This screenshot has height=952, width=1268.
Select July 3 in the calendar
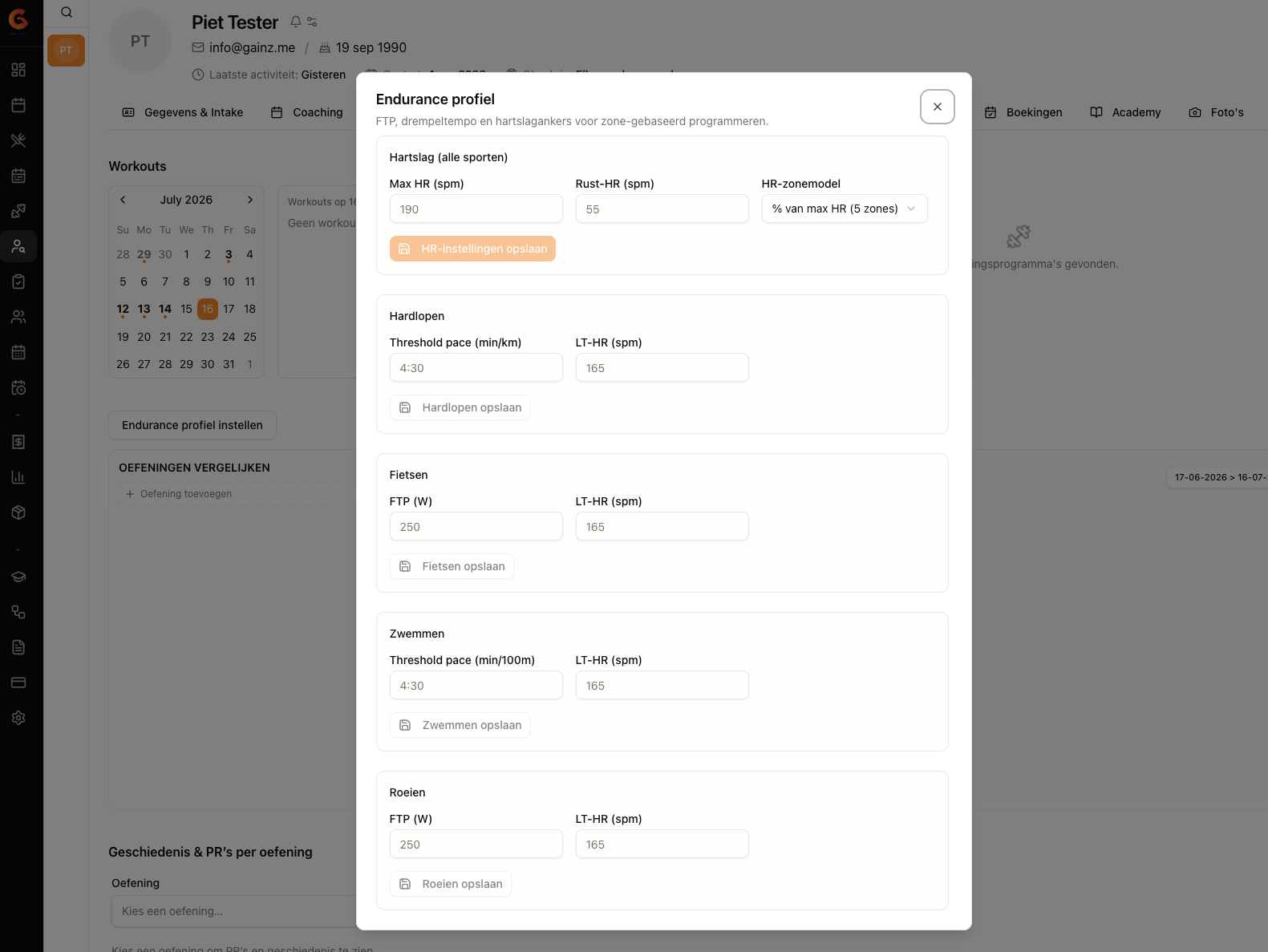click(229, 254)
